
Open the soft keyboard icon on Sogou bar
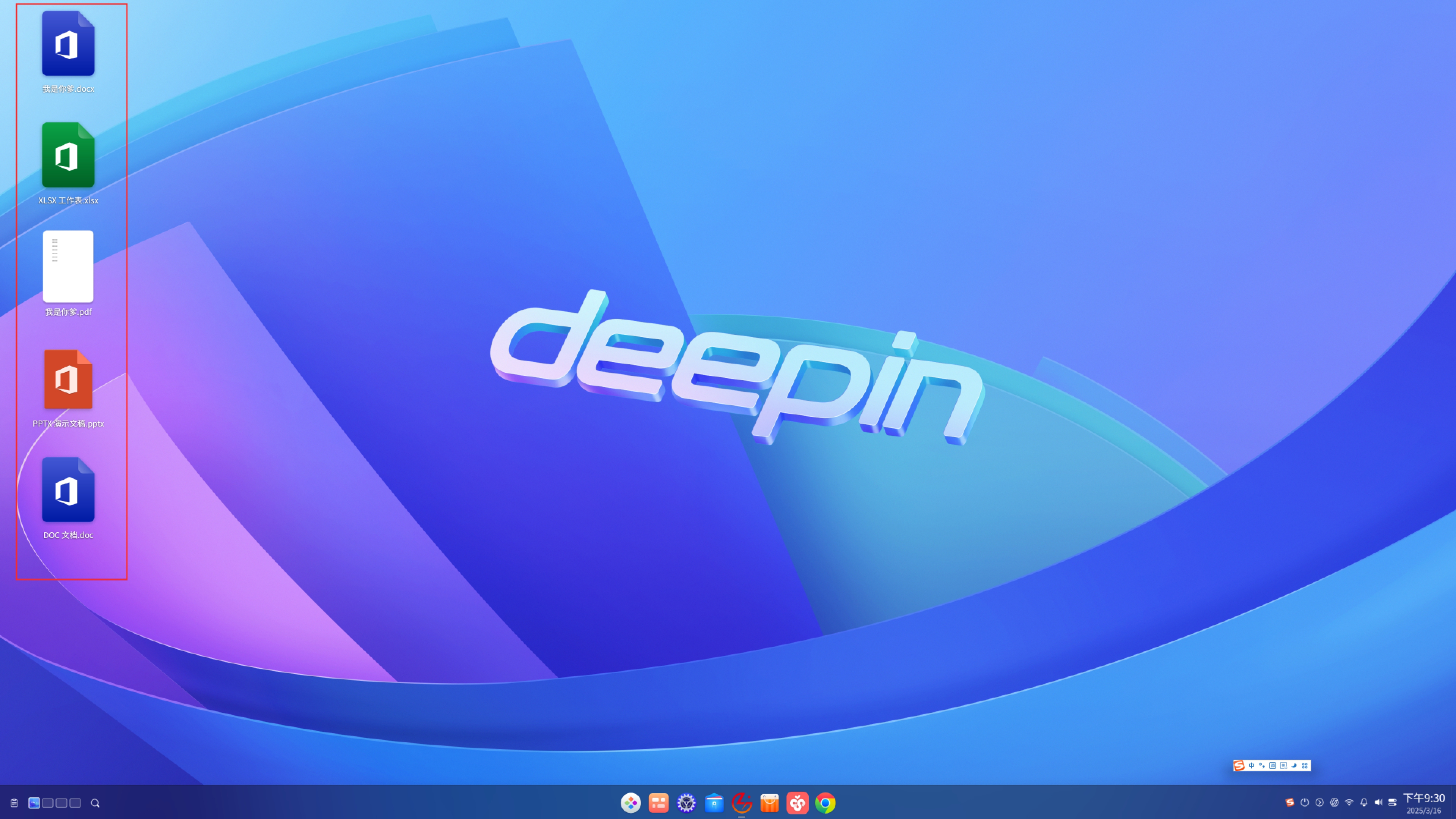[x=1273, y=765]
